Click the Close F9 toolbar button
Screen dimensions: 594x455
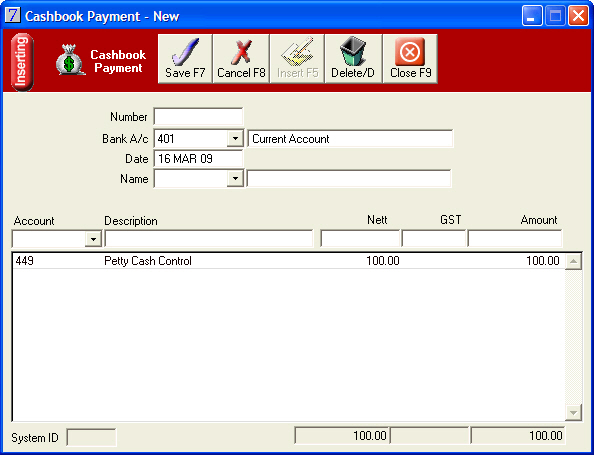point(410,59)
